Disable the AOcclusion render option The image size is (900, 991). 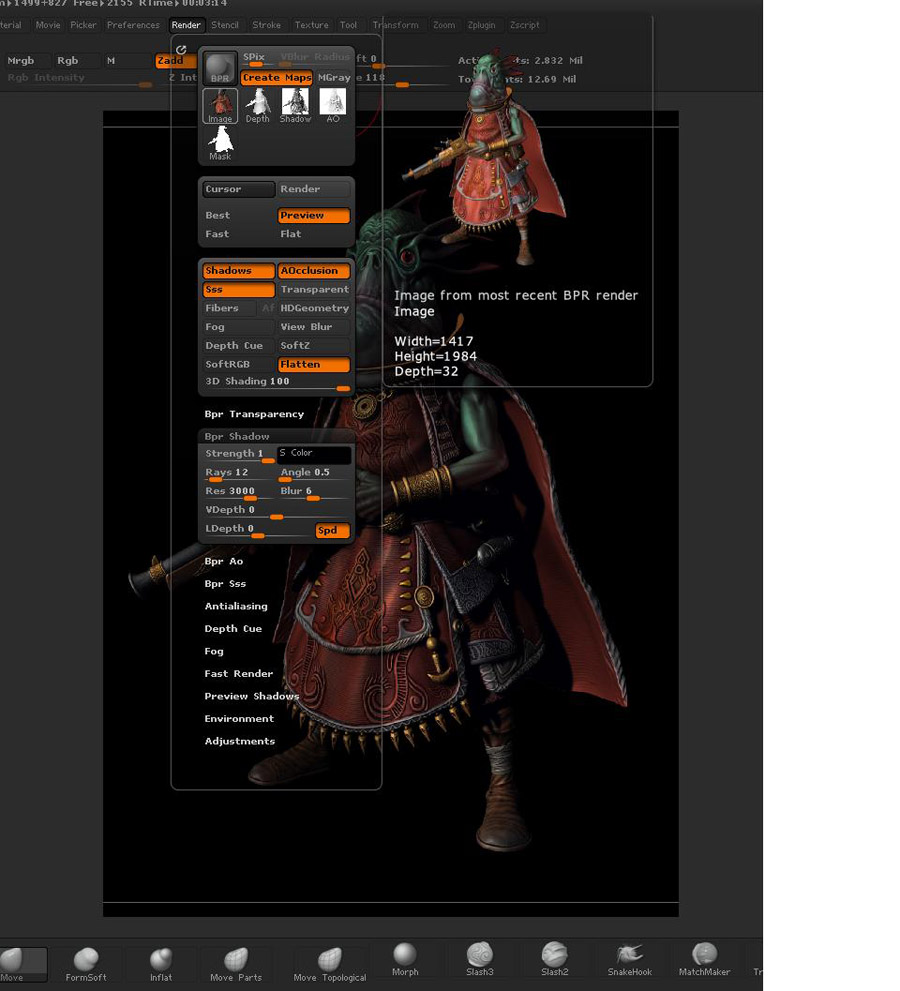(313, 271)
